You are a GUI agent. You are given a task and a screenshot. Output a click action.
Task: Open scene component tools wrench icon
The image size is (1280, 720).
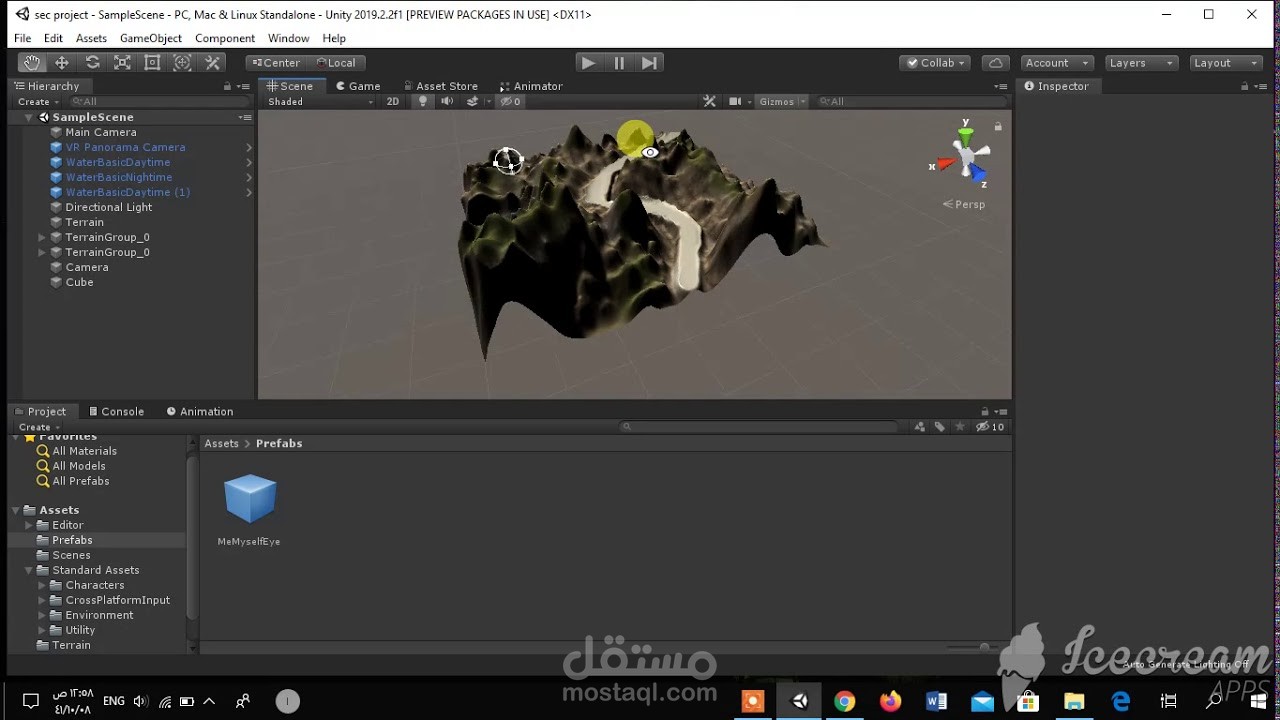709,101
